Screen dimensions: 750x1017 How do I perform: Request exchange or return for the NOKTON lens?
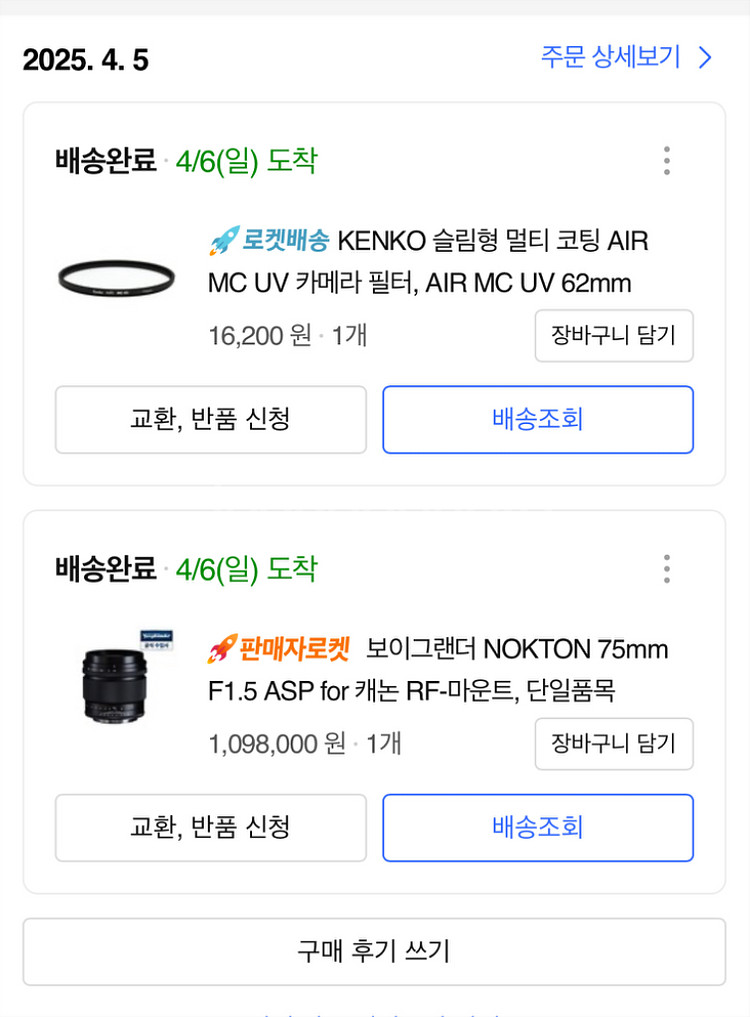pos(210,827)
